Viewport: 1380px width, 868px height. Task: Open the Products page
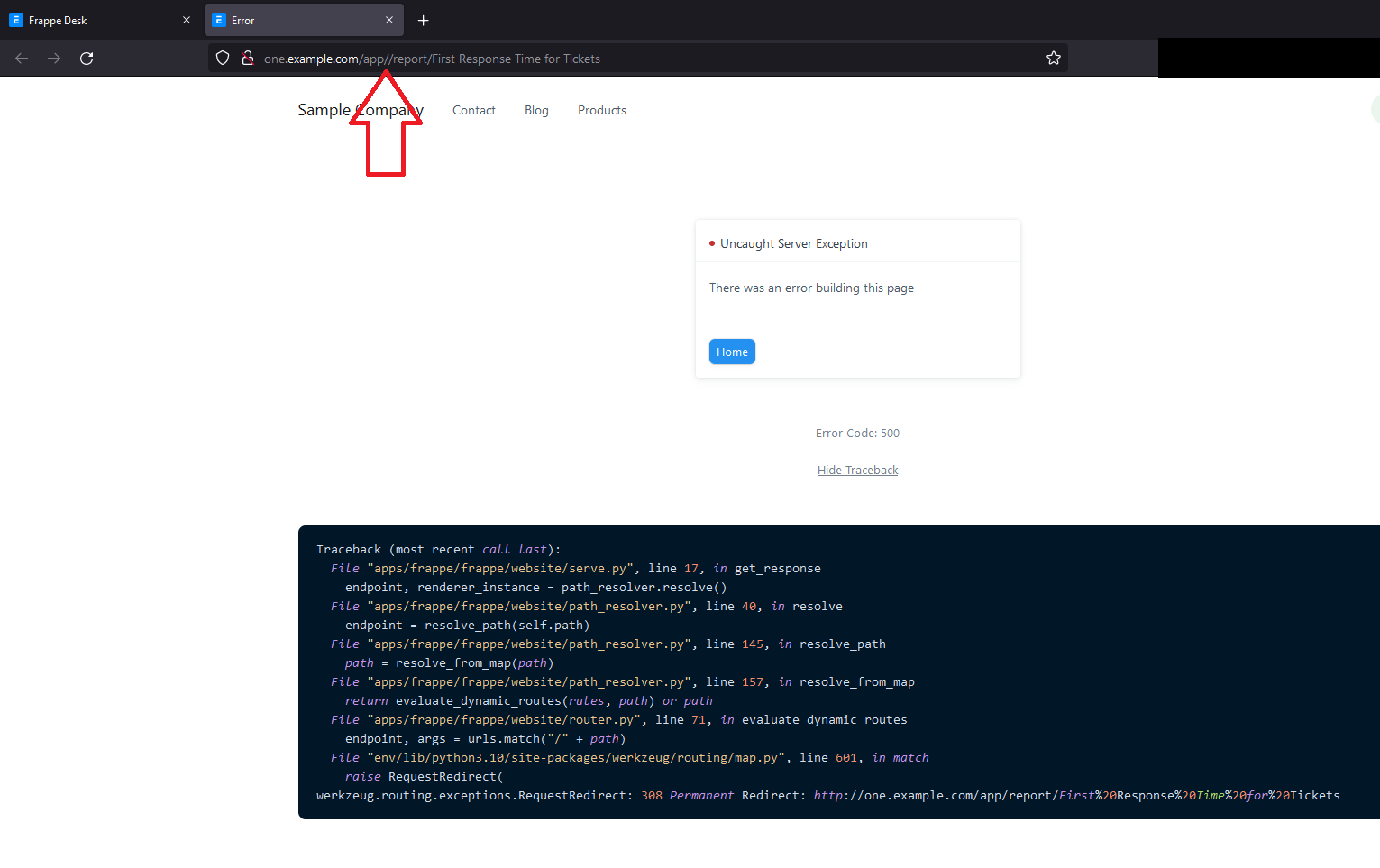601,110
